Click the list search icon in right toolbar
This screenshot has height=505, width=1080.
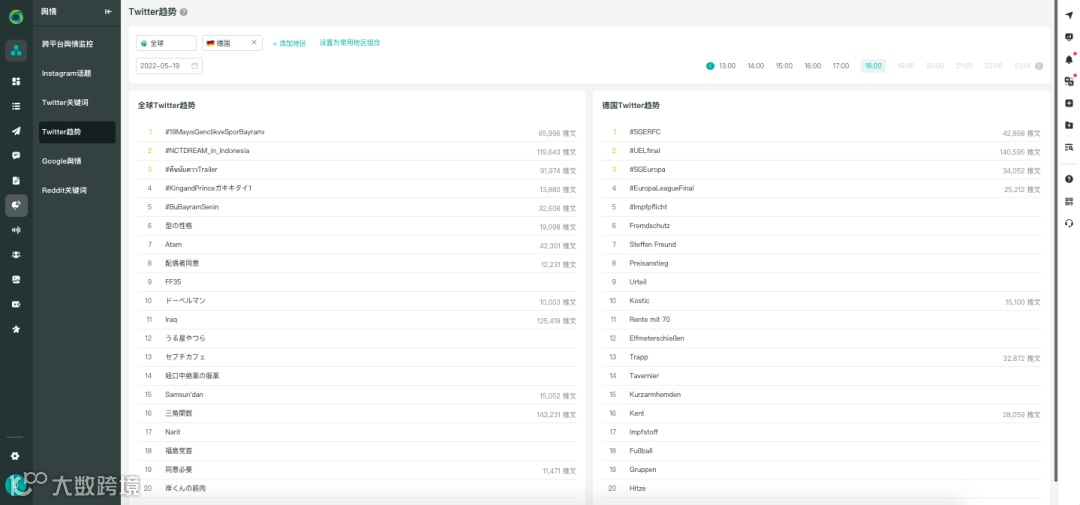click(1069, 147)
